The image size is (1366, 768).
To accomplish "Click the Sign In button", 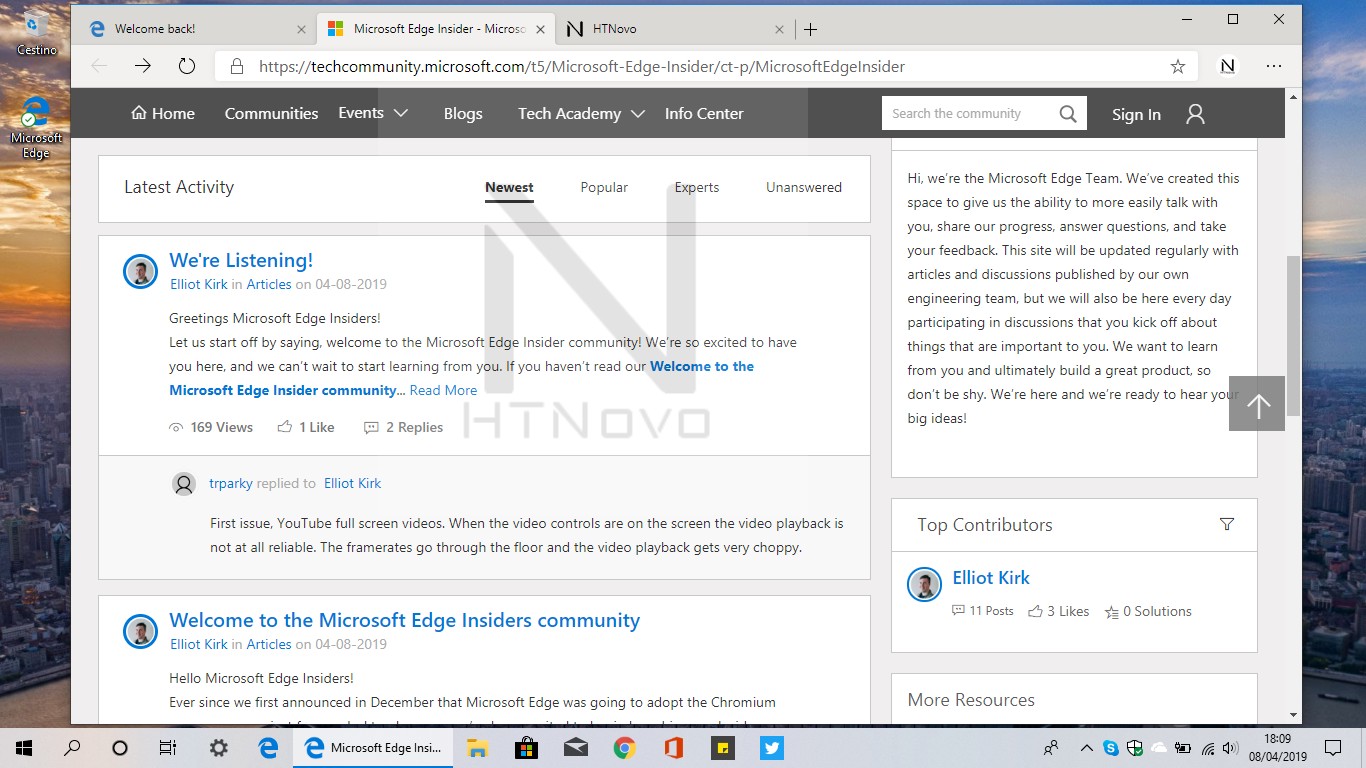I will [x=1136, y=114].
